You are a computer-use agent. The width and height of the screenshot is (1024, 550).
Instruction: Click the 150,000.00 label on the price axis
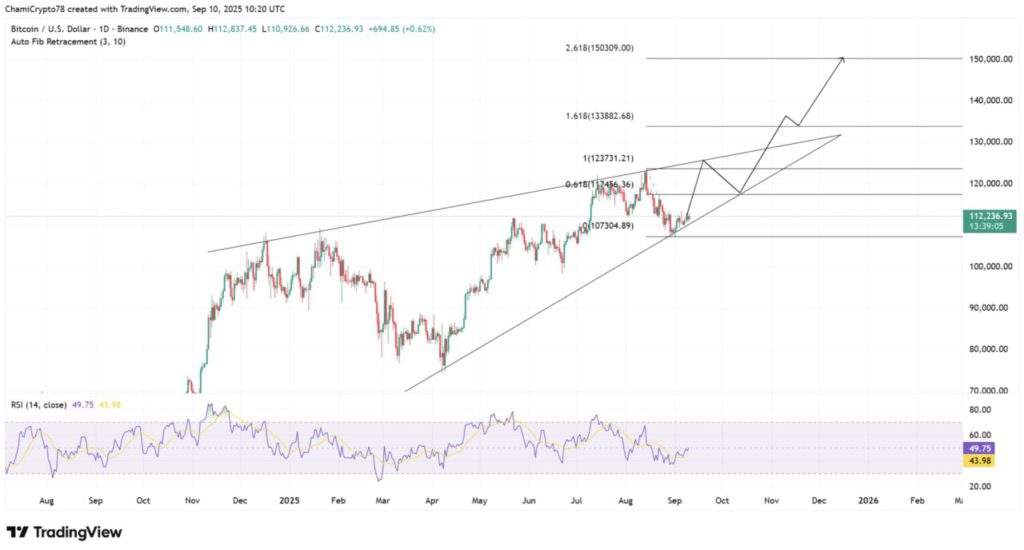point(991,59)
